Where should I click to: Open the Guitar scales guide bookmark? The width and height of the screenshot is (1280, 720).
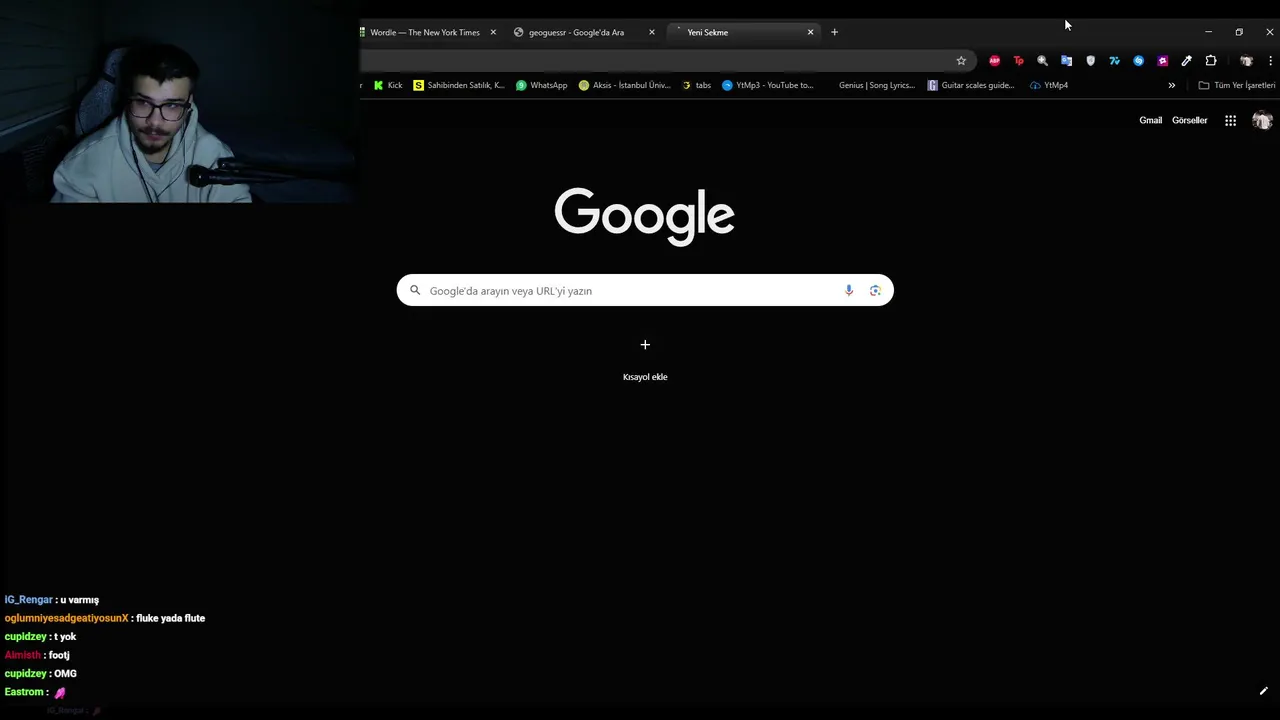[x=971, y=85]
